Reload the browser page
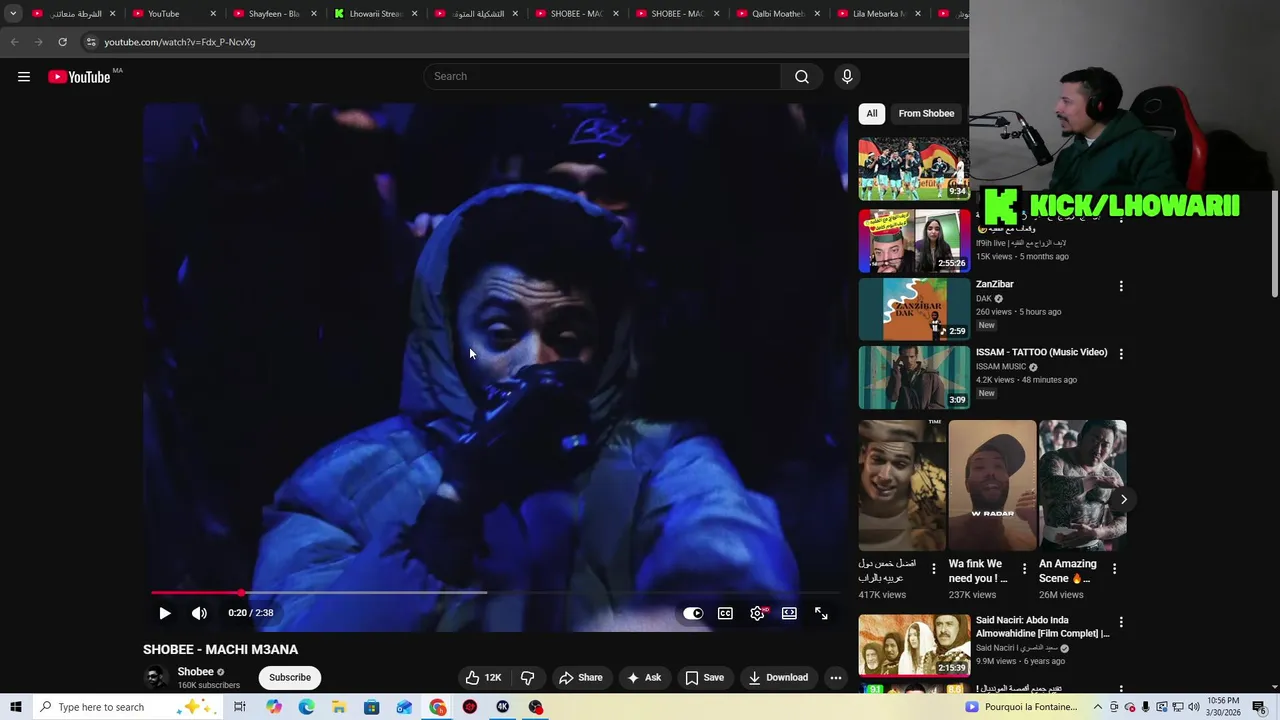 click(62, 42)
